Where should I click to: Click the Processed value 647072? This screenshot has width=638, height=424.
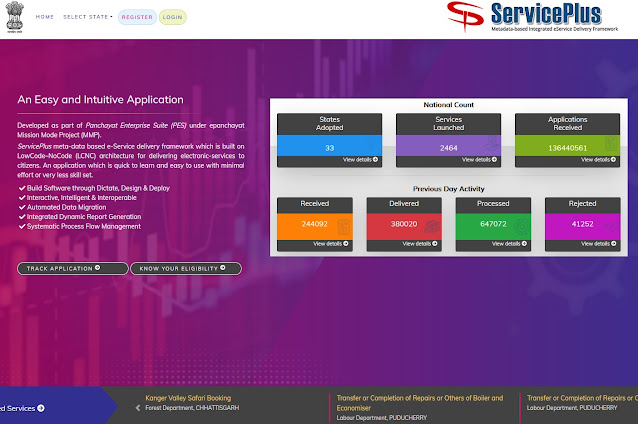pos(493,224)
